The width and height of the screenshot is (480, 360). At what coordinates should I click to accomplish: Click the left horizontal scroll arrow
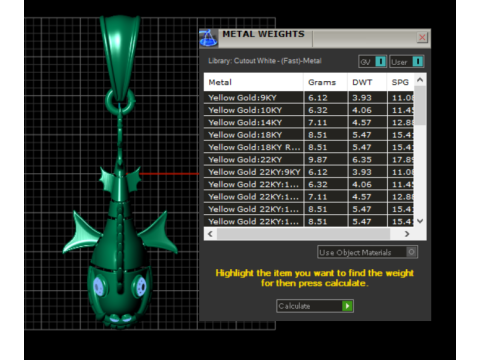click(x=210, y=234)
